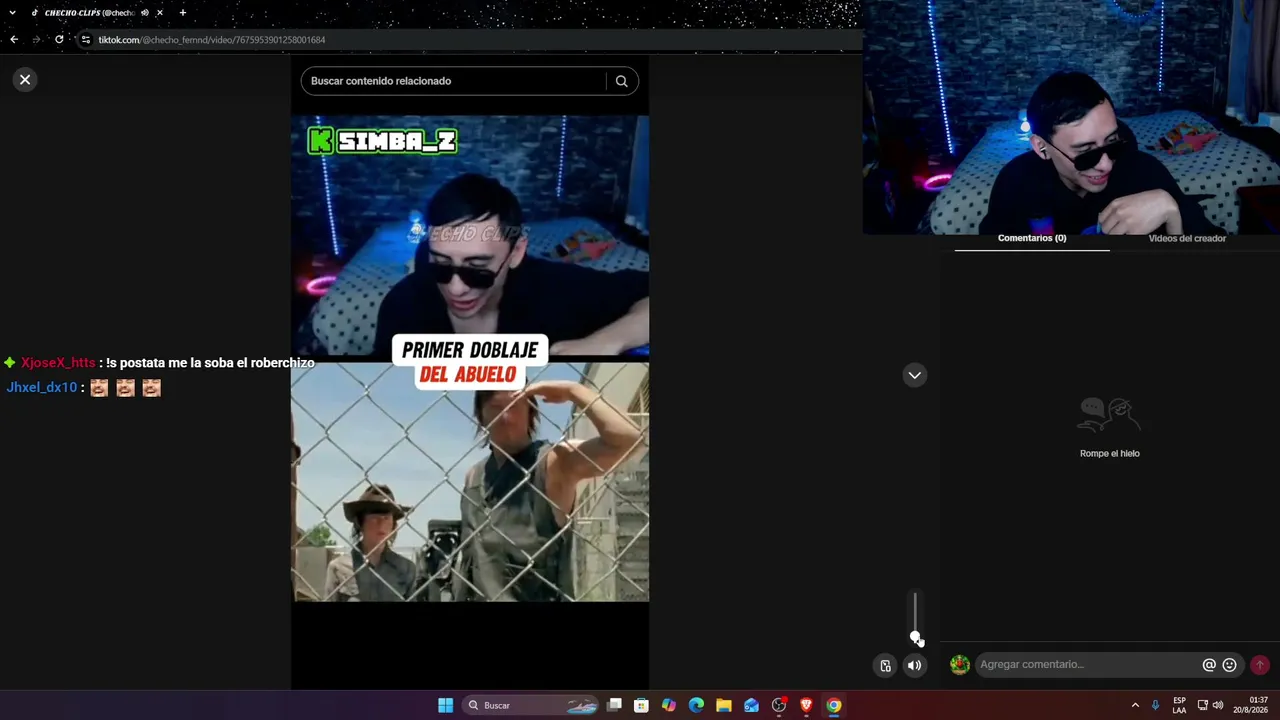Click the 'PRIMER DOBLAJE DEL ABUELO' caption
This screenshot has width=1280, height=720.
(470, 362)
